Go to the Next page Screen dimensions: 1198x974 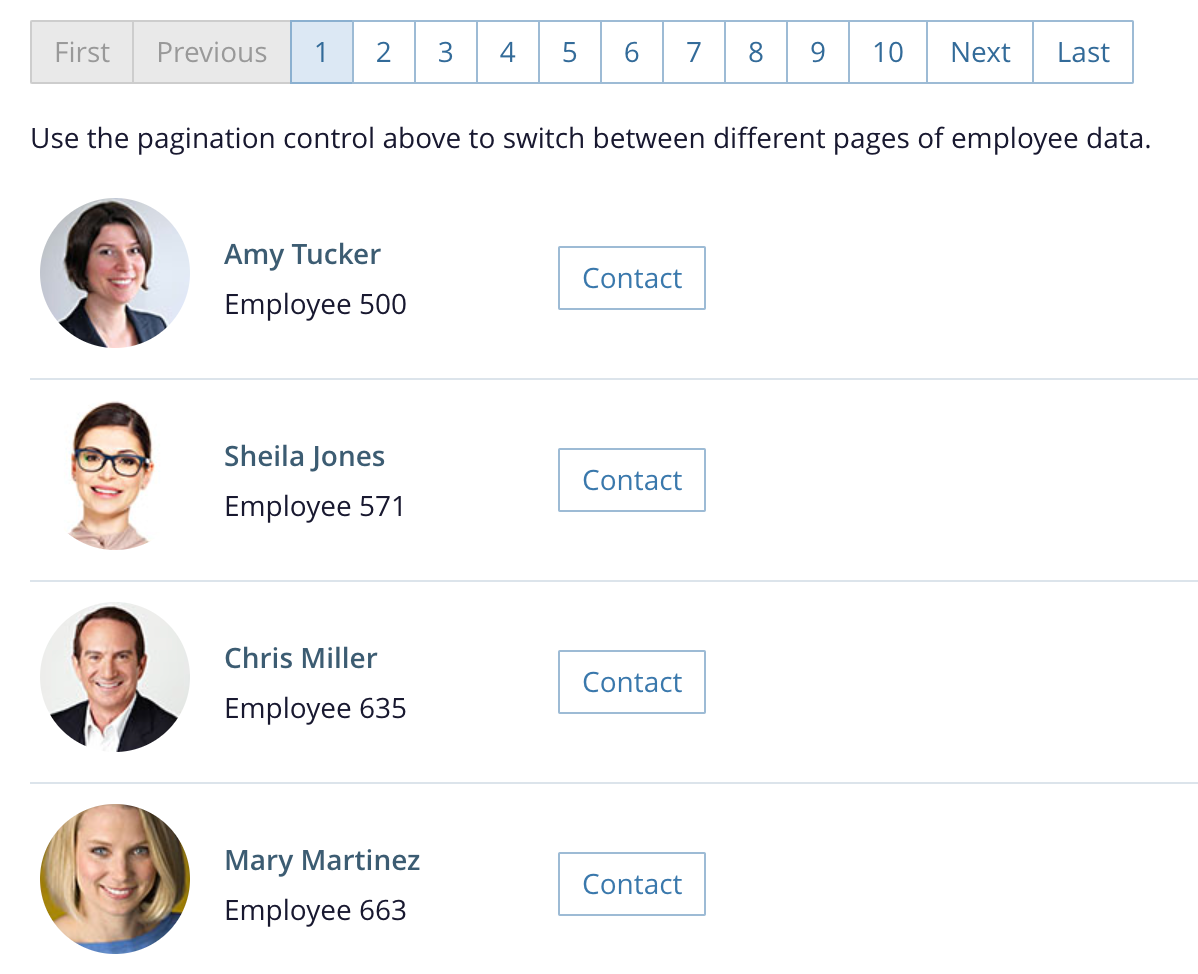[x=980, y=52]
